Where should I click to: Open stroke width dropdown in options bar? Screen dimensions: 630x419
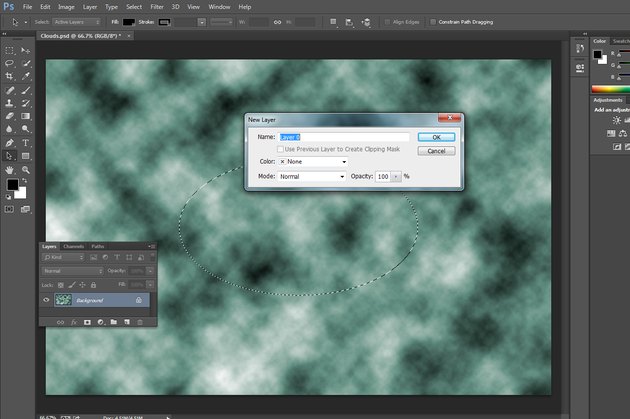[202, 22]
